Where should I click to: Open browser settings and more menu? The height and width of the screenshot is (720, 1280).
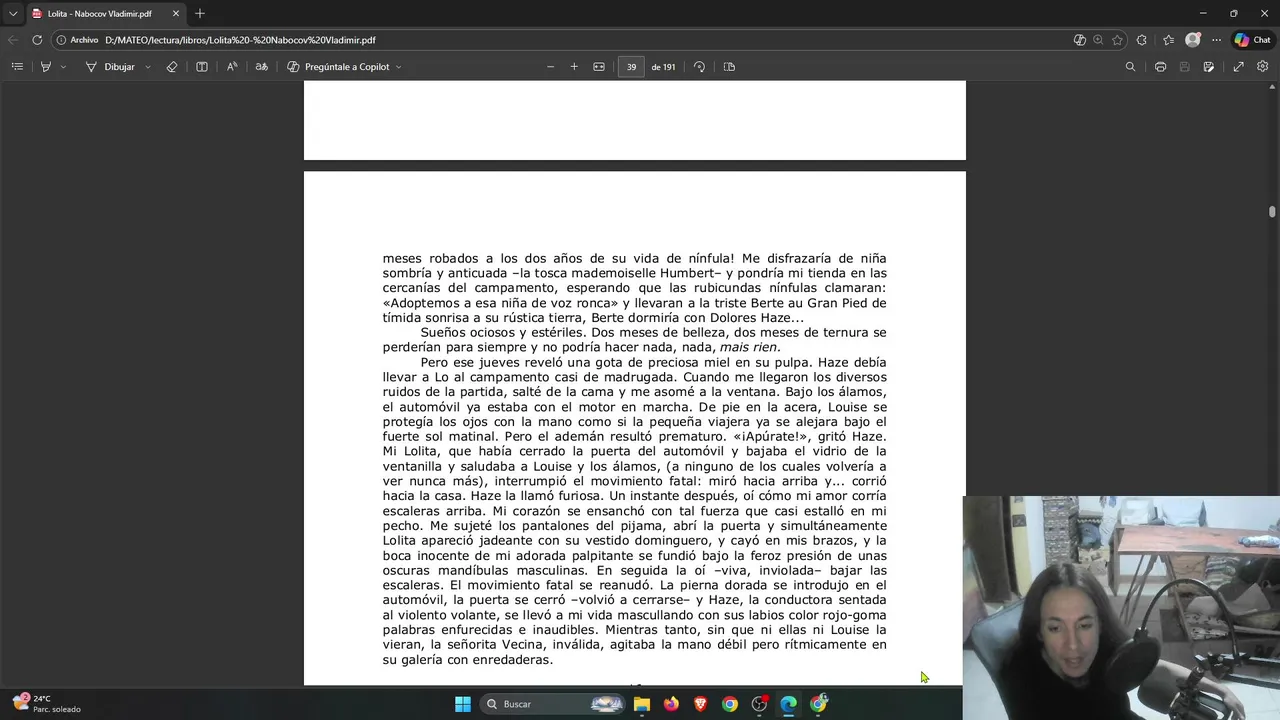[x=1216, y=40]
